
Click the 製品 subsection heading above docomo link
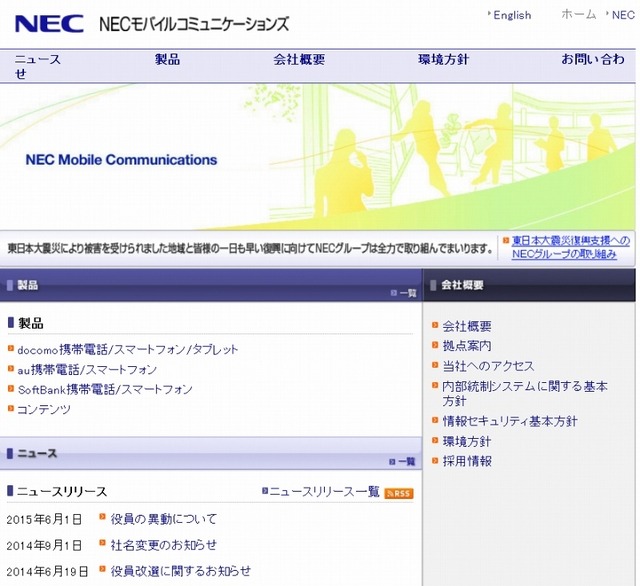tap(31, 324)
